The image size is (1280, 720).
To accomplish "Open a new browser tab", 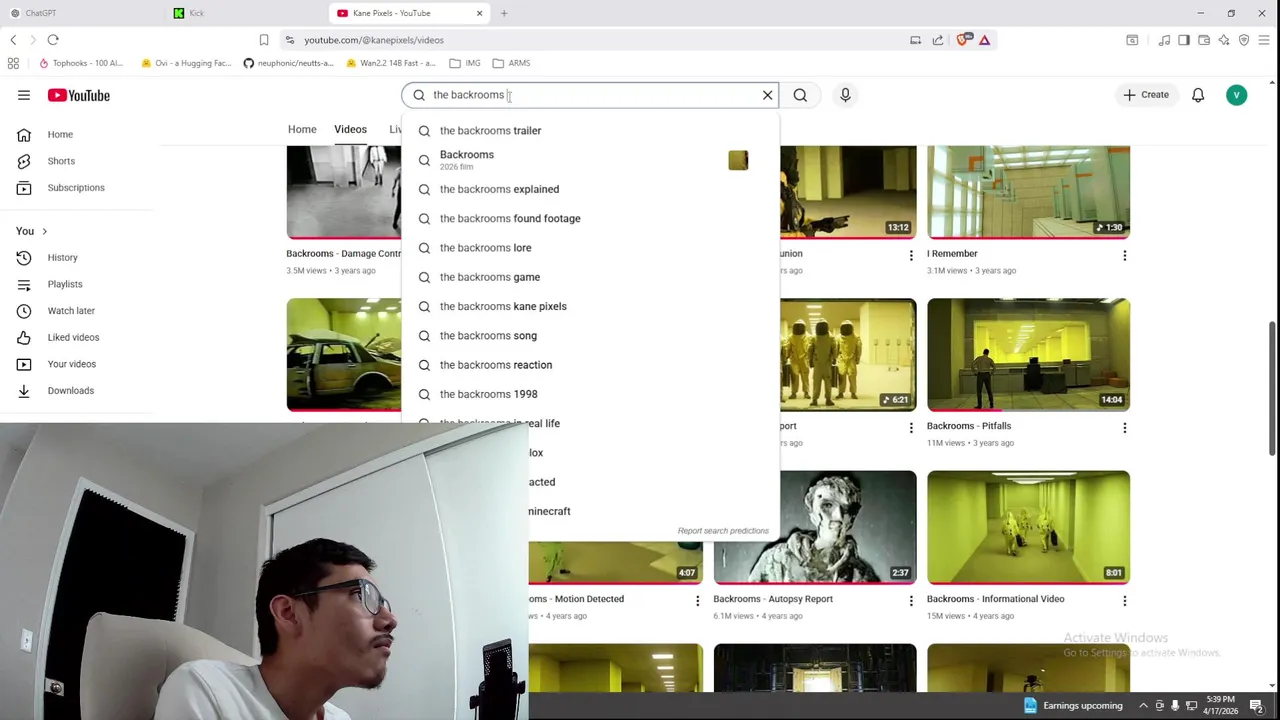I will tap(504, 13).
